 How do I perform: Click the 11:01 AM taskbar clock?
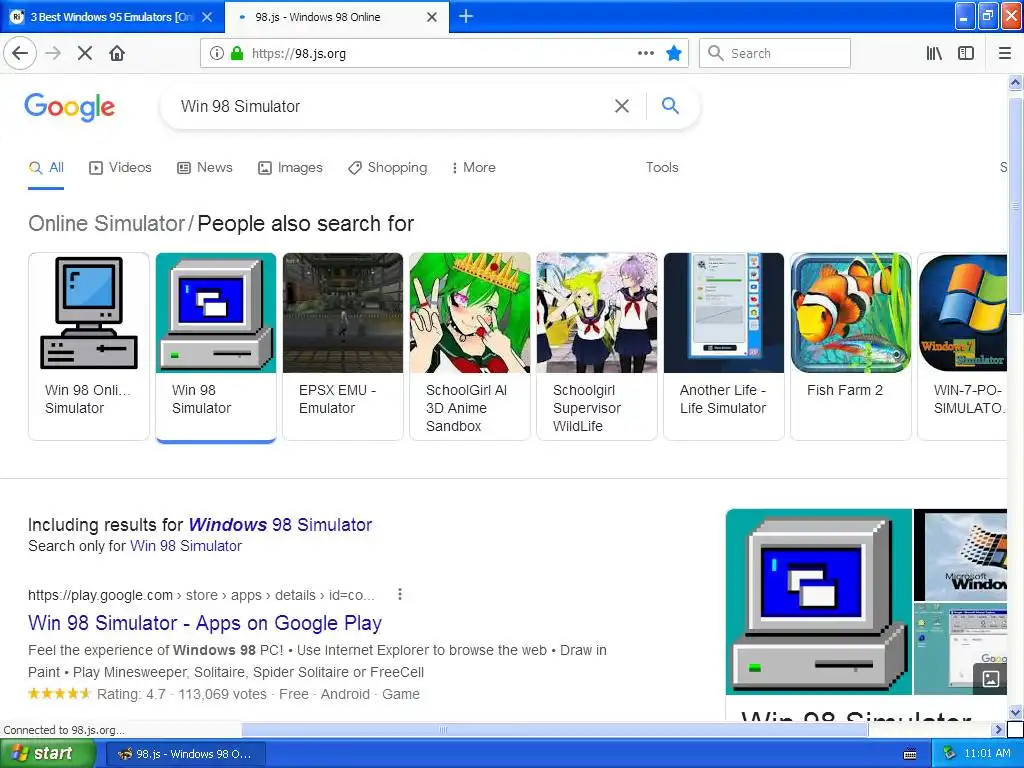coord(987,754)
